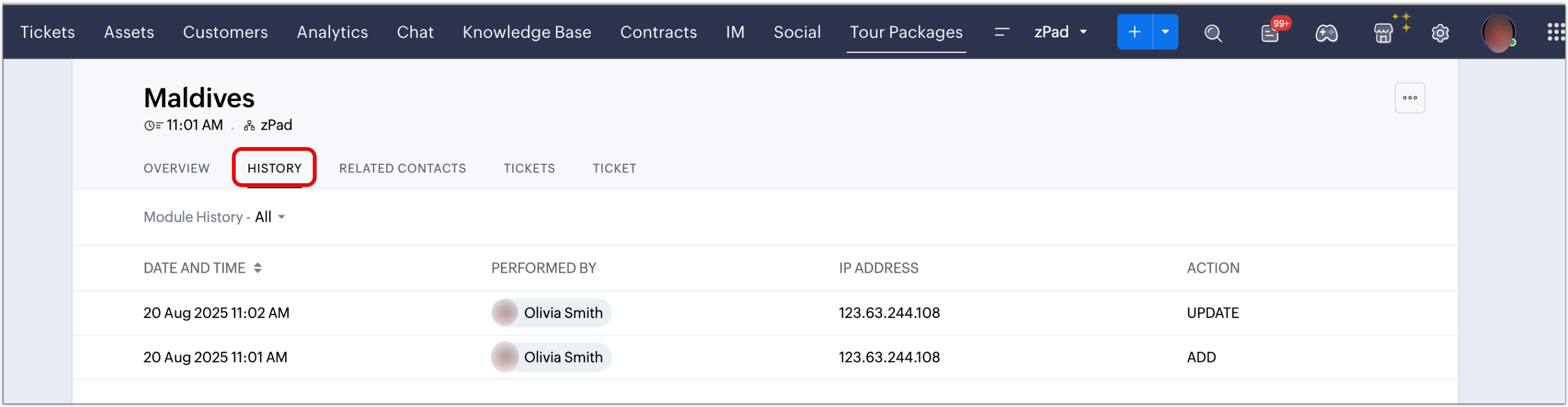1568x407 pixels.
Task: Expand the collapsed modules menu icon
Action: [x=1001, y=32]
